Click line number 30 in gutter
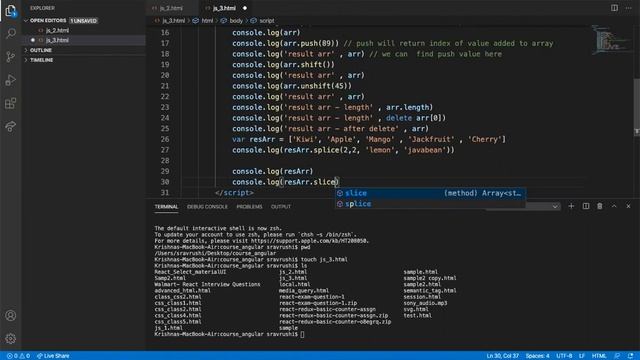 click(x=164, y=182)
